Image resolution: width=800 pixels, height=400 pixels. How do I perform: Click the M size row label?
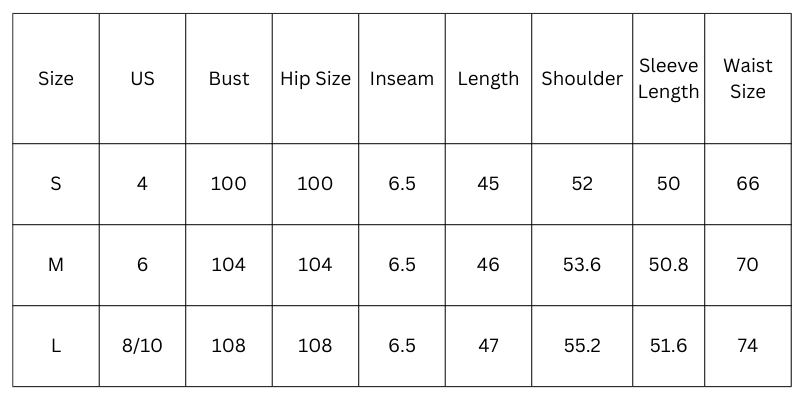pyautogui.click(x=56, y=265)
